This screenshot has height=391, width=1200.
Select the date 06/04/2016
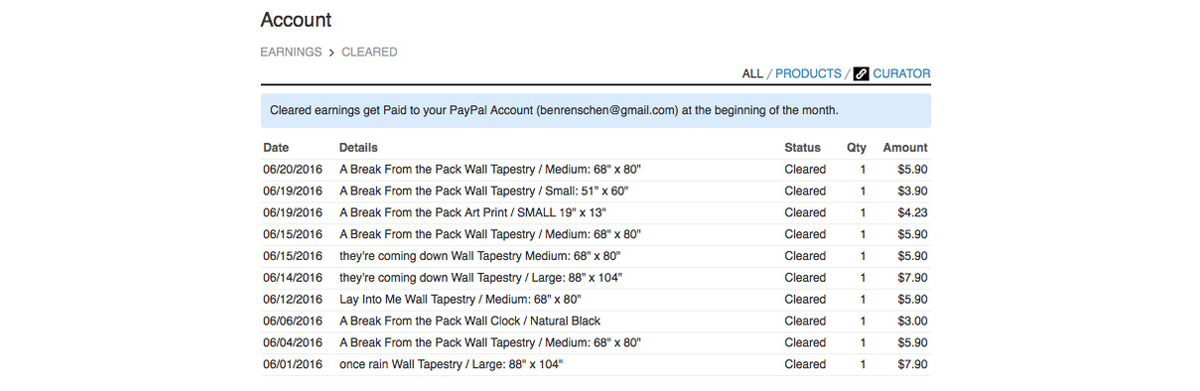pyautogui.click(x=293, y=343)
